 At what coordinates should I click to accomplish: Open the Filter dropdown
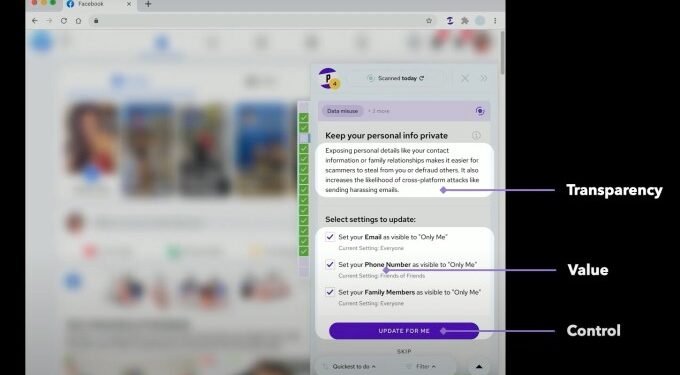click(x=426, y=367)
